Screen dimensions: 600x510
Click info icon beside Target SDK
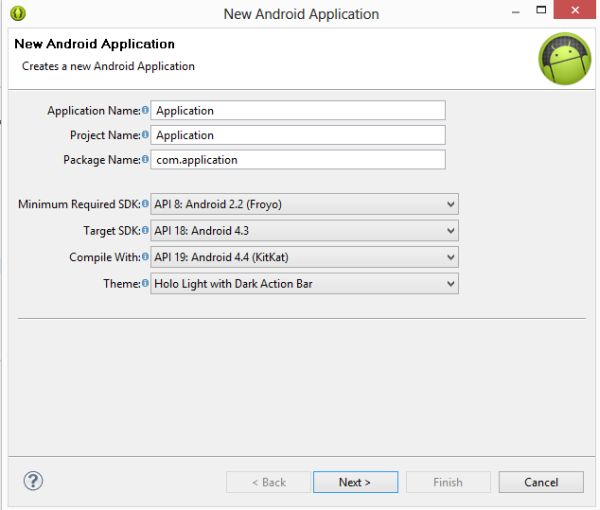point(145,230)
